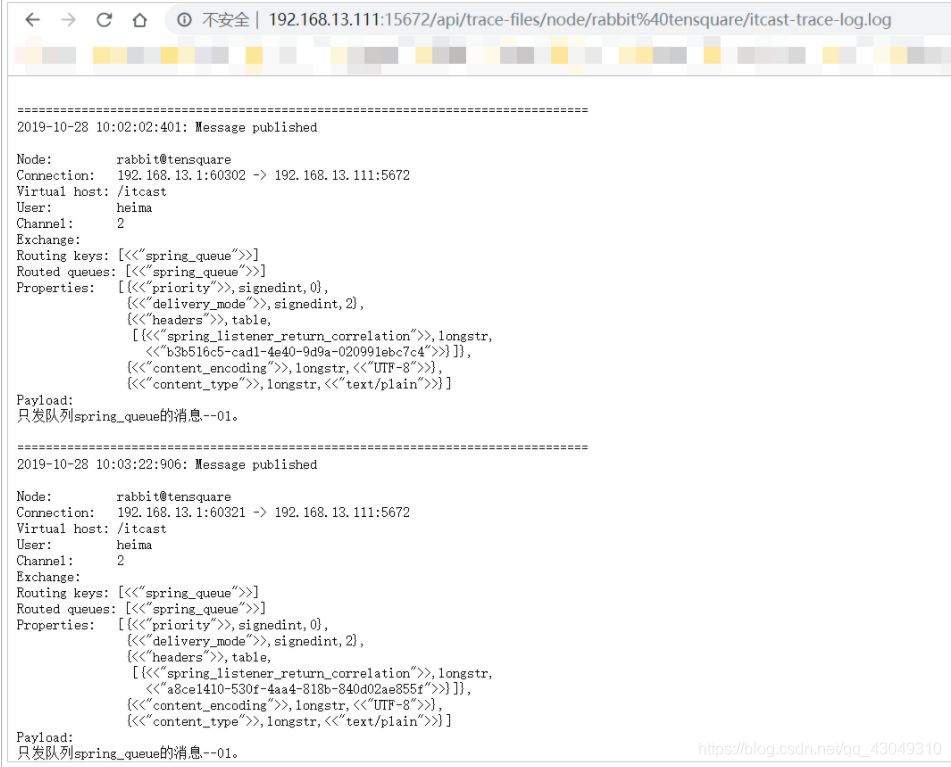Click first entry's User value heima

[x=134, y=207]
